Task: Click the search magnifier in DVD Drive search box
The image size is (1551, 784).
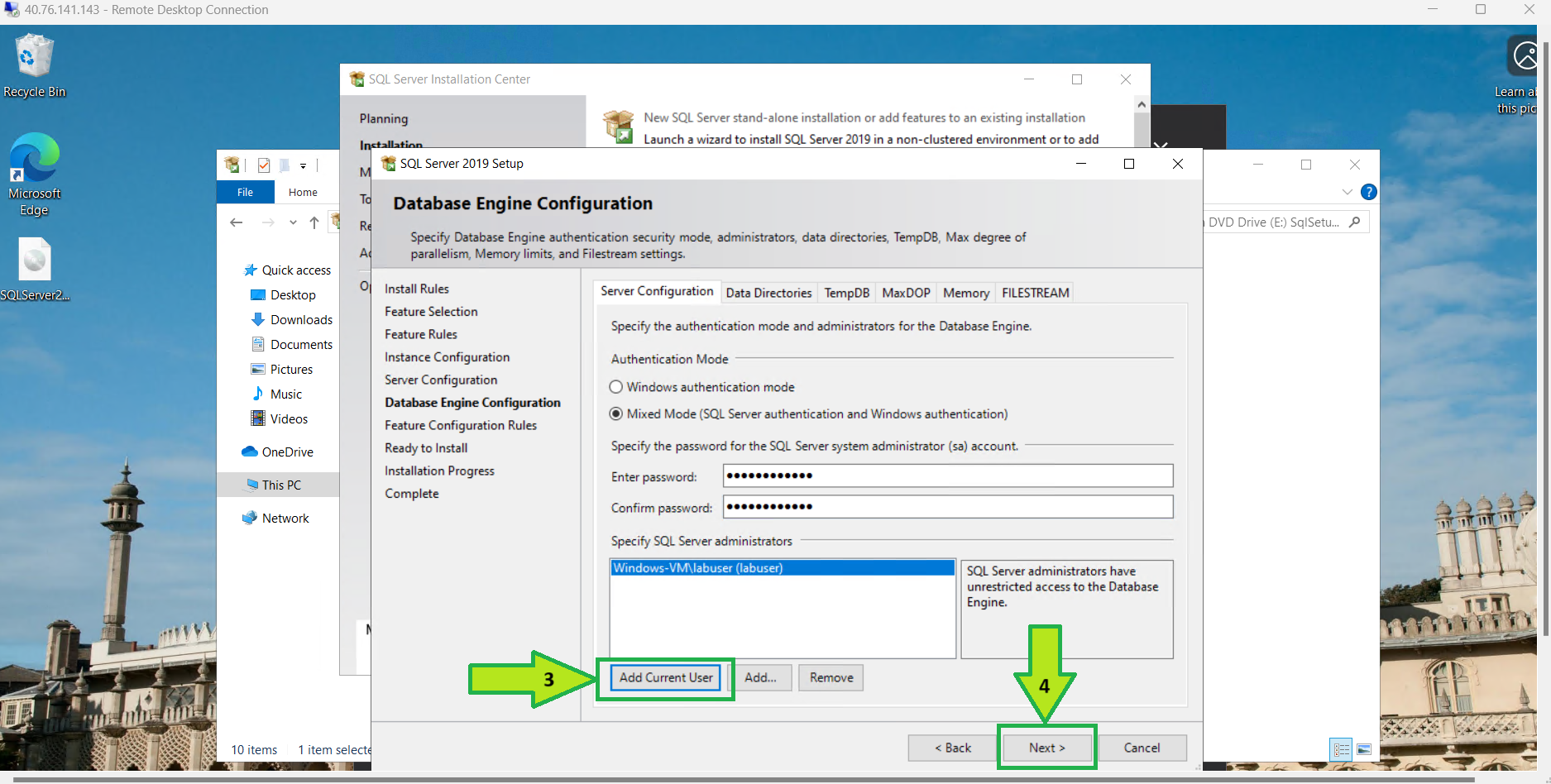Action: (1354, 222)
